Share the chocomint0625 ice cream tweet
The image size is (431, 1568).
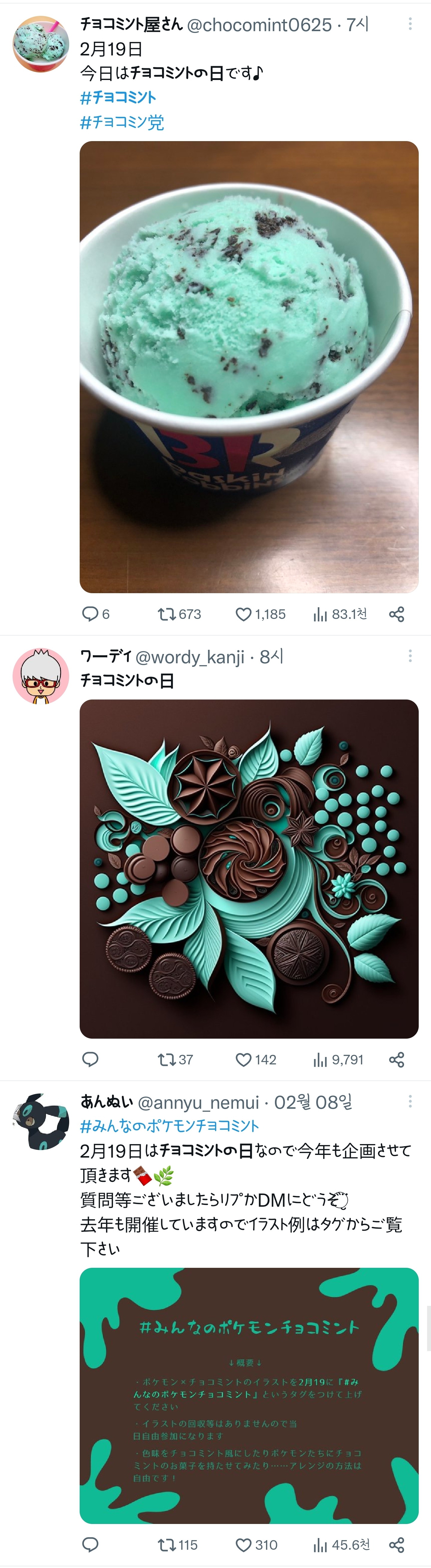[x=396, y=614]
